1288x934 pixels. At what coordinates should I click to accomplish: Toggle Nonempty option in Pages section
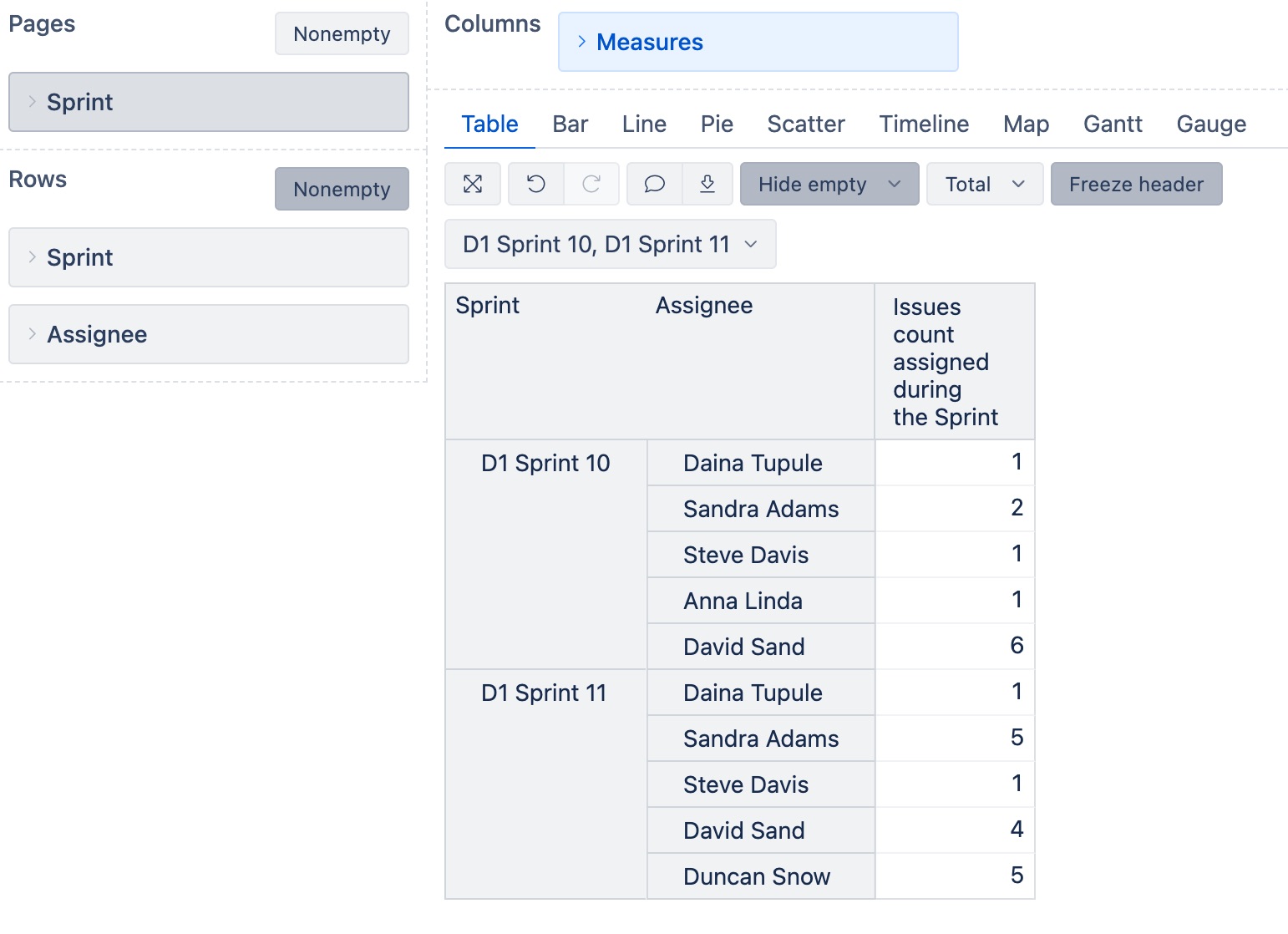342,33
